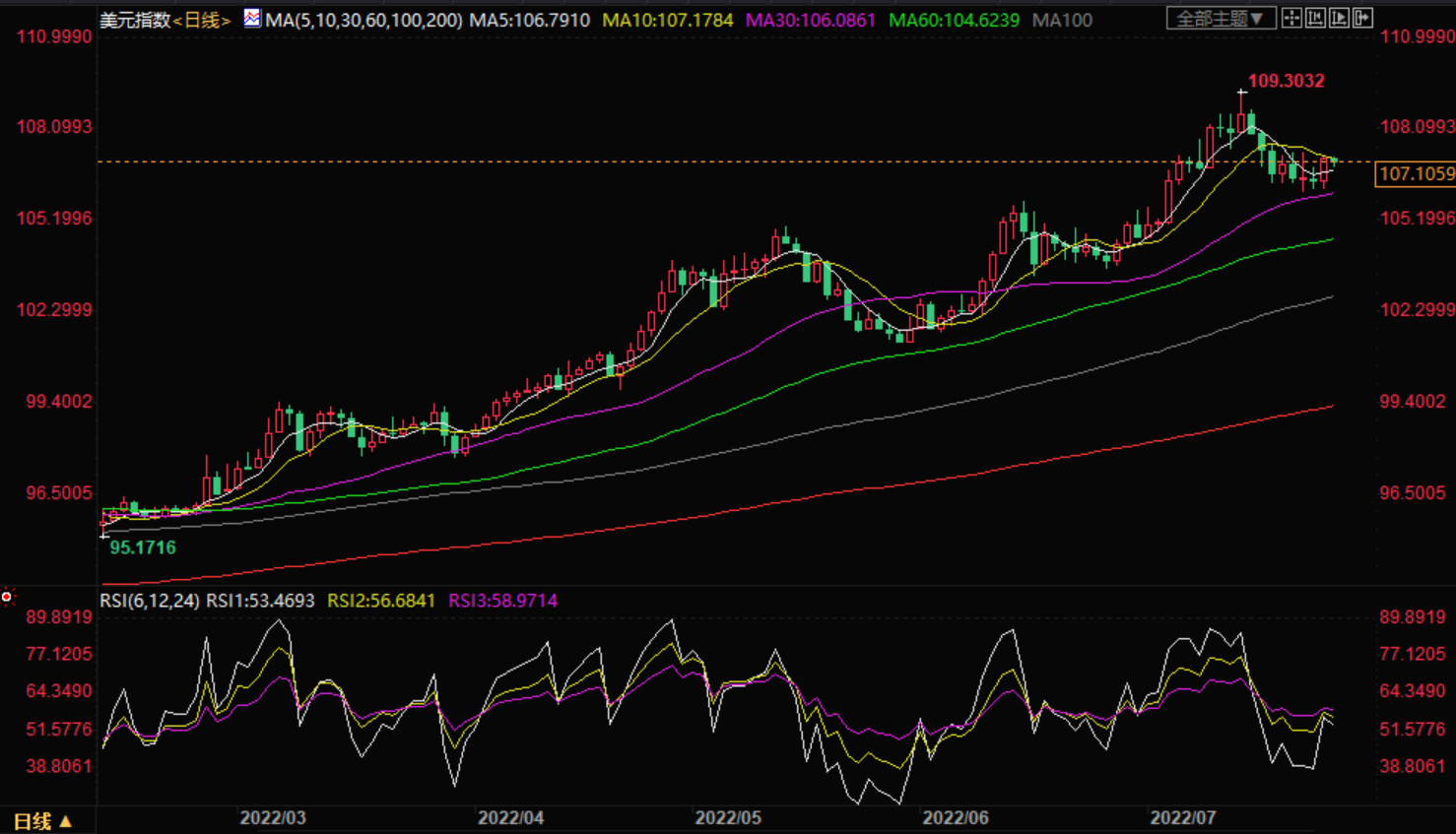Select the magenta MA30 legend

tap(810, 20)
